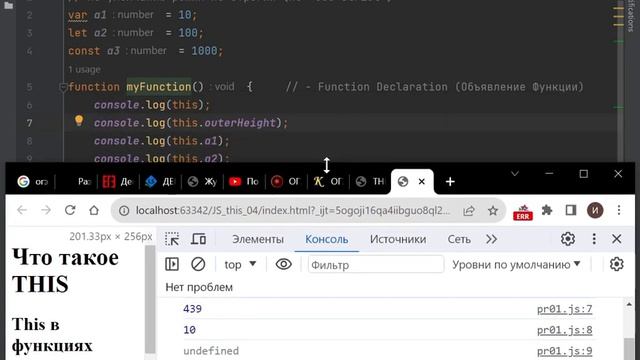Create live expression with eye icon

(x=283, y=264)
